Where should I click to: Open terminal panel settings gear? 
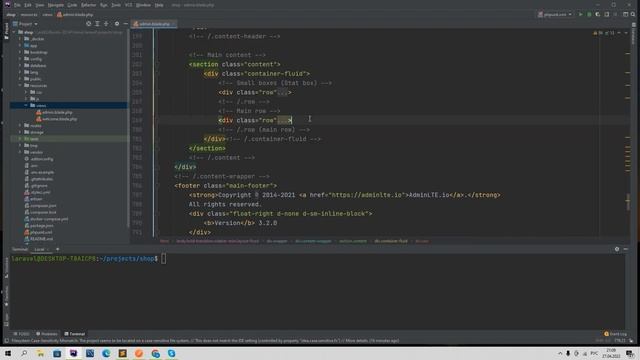(x=617, y=249)
